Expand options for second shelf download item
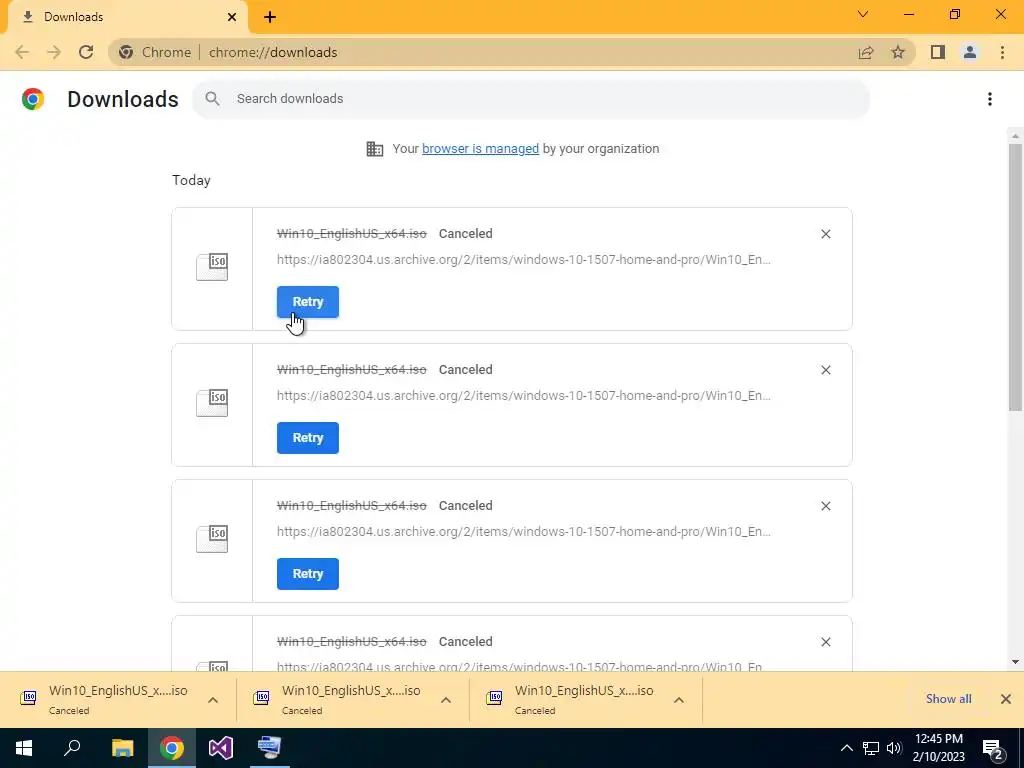The height and width of the screenshot is (768, 1024). point(446,699)
